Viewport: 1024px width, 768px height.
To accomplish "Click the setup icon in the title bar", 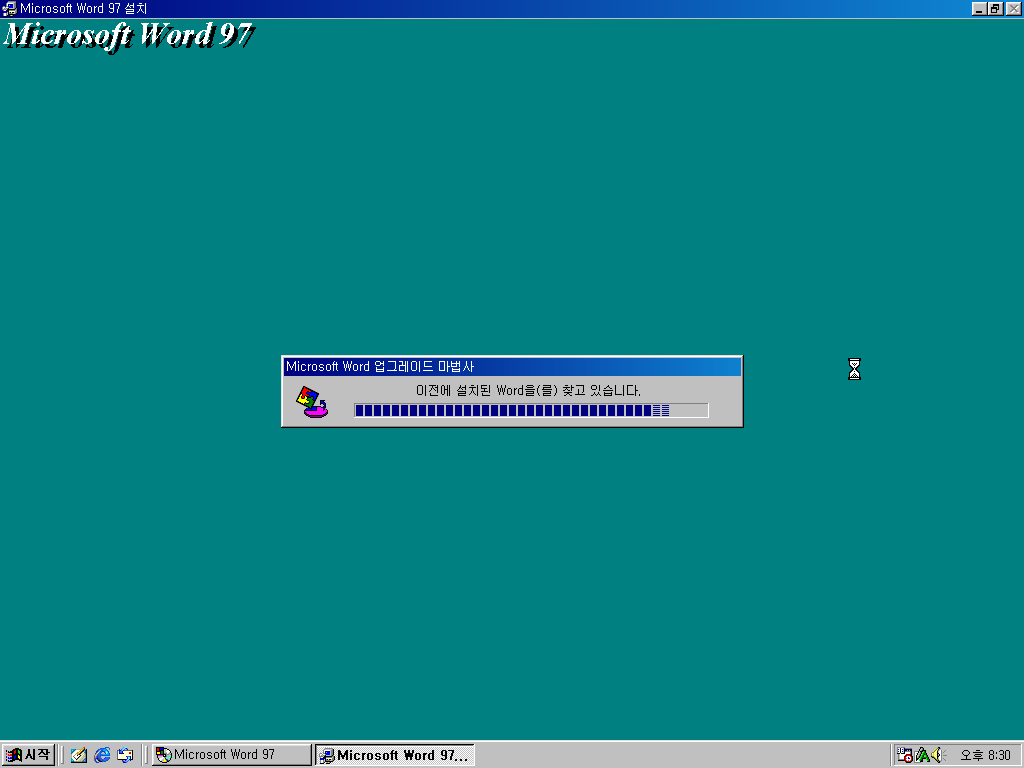I will coord(10,8).
